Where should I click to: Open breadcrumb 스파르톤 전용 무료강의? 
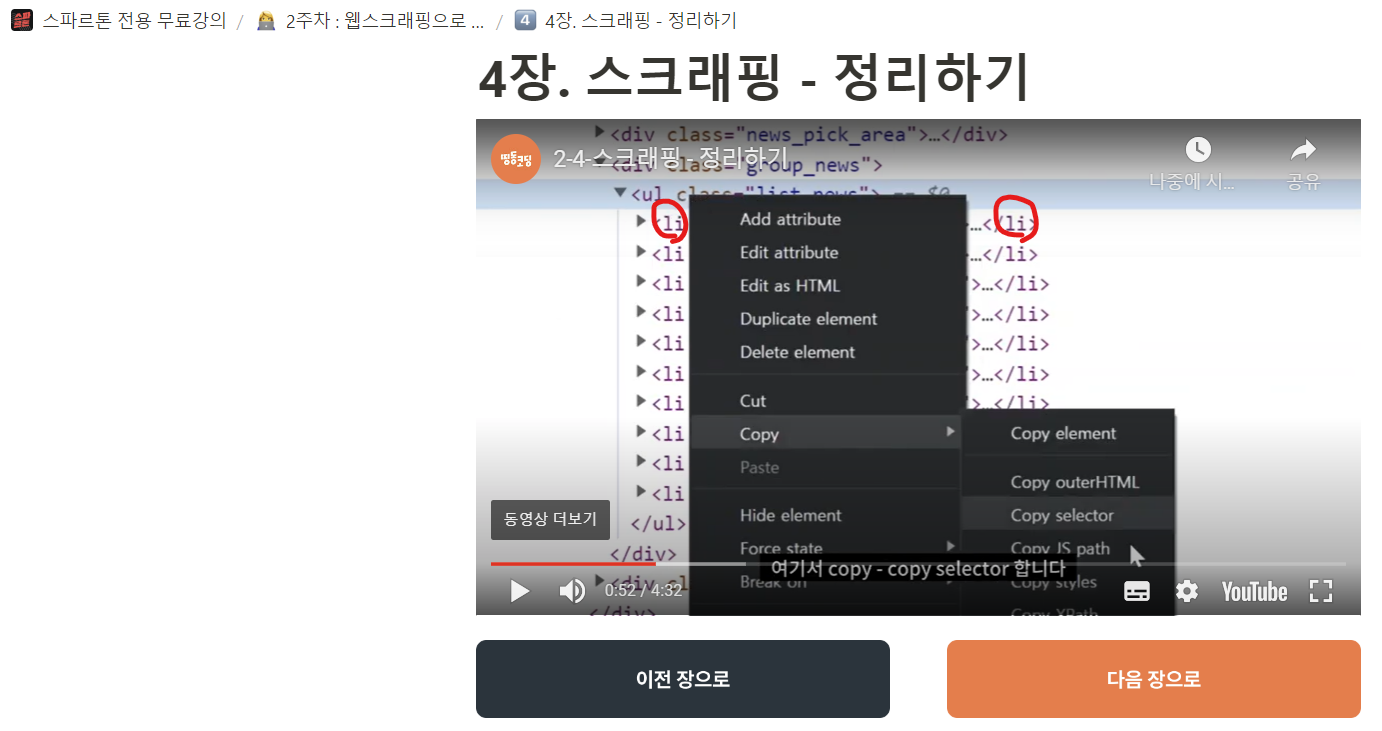[x=134, y=21]
